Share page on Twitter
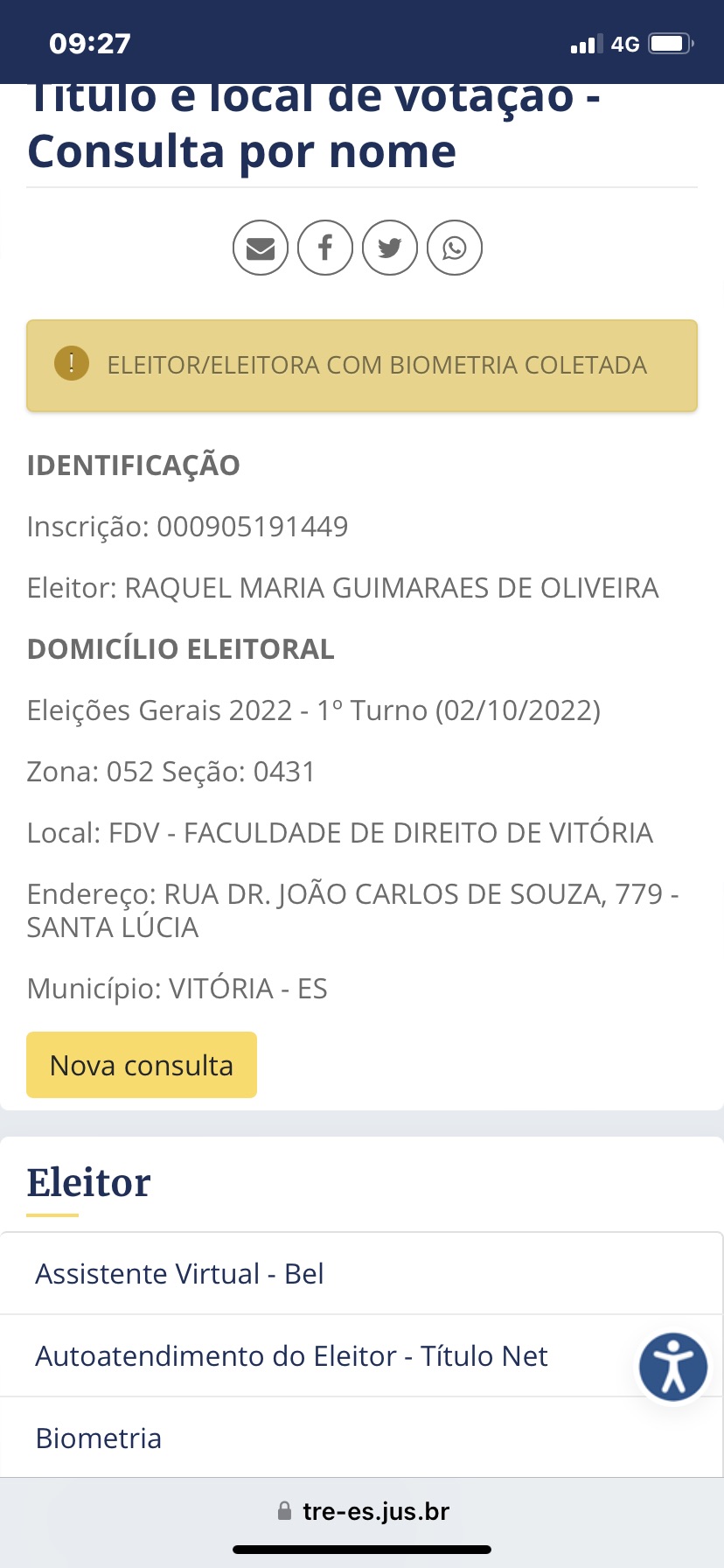 pyautogui.click(x=390, y=248)
